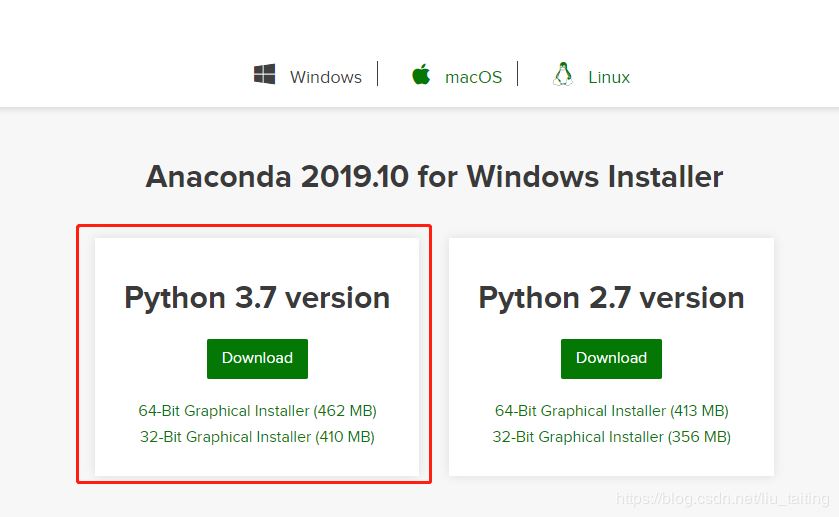The height and width of the screenshot is (517, 839).
Task: Open 32-Bit Graphical Installer (356 MB) link
Action: pyautogui.click(x=611, y=437)
